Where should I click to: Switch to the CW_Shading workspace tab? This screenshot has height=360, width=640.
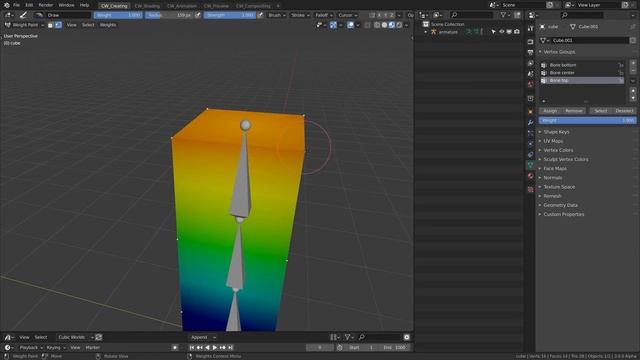pos(147,6)
